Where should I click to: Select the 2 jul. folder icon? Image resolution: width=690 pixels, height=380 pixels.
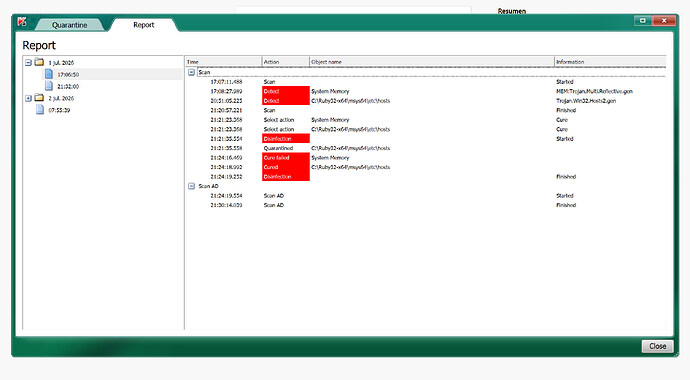(x=39, y=98)
